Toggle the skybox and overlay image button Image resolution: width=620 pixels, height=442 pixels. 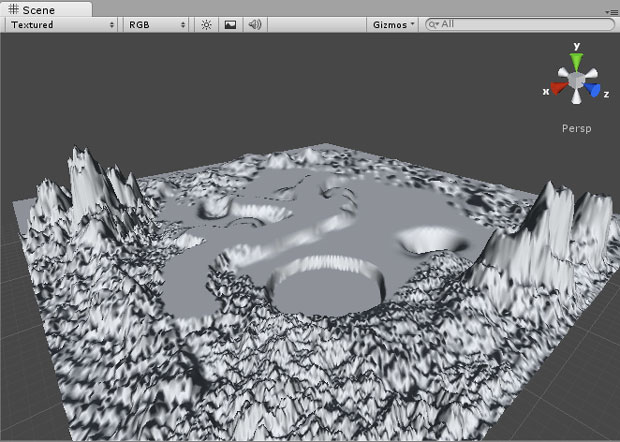(x=230, y=24)
